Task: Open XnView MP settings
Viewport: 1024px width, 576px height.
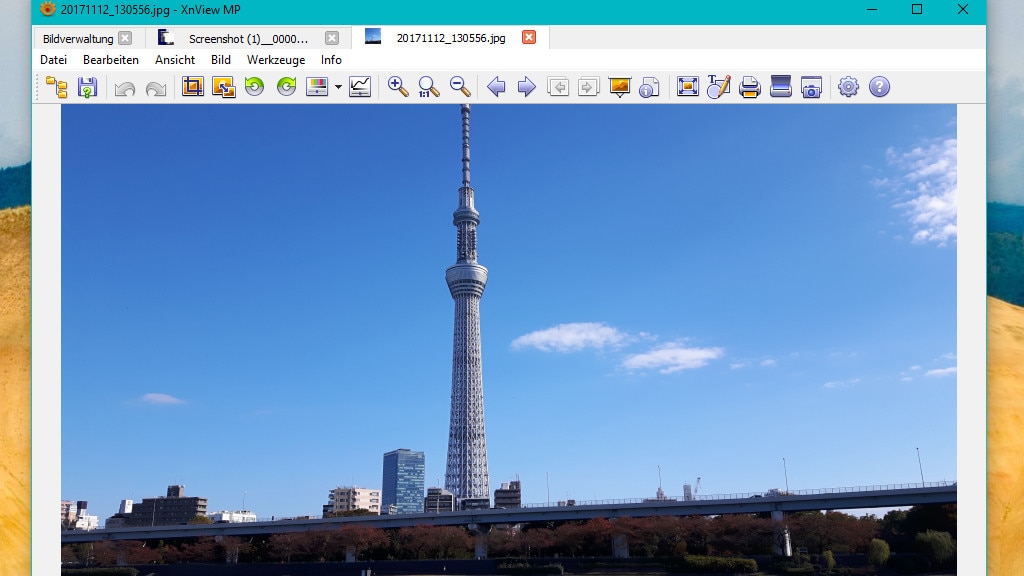Action: pyautogui.click(x=848, y=87)
